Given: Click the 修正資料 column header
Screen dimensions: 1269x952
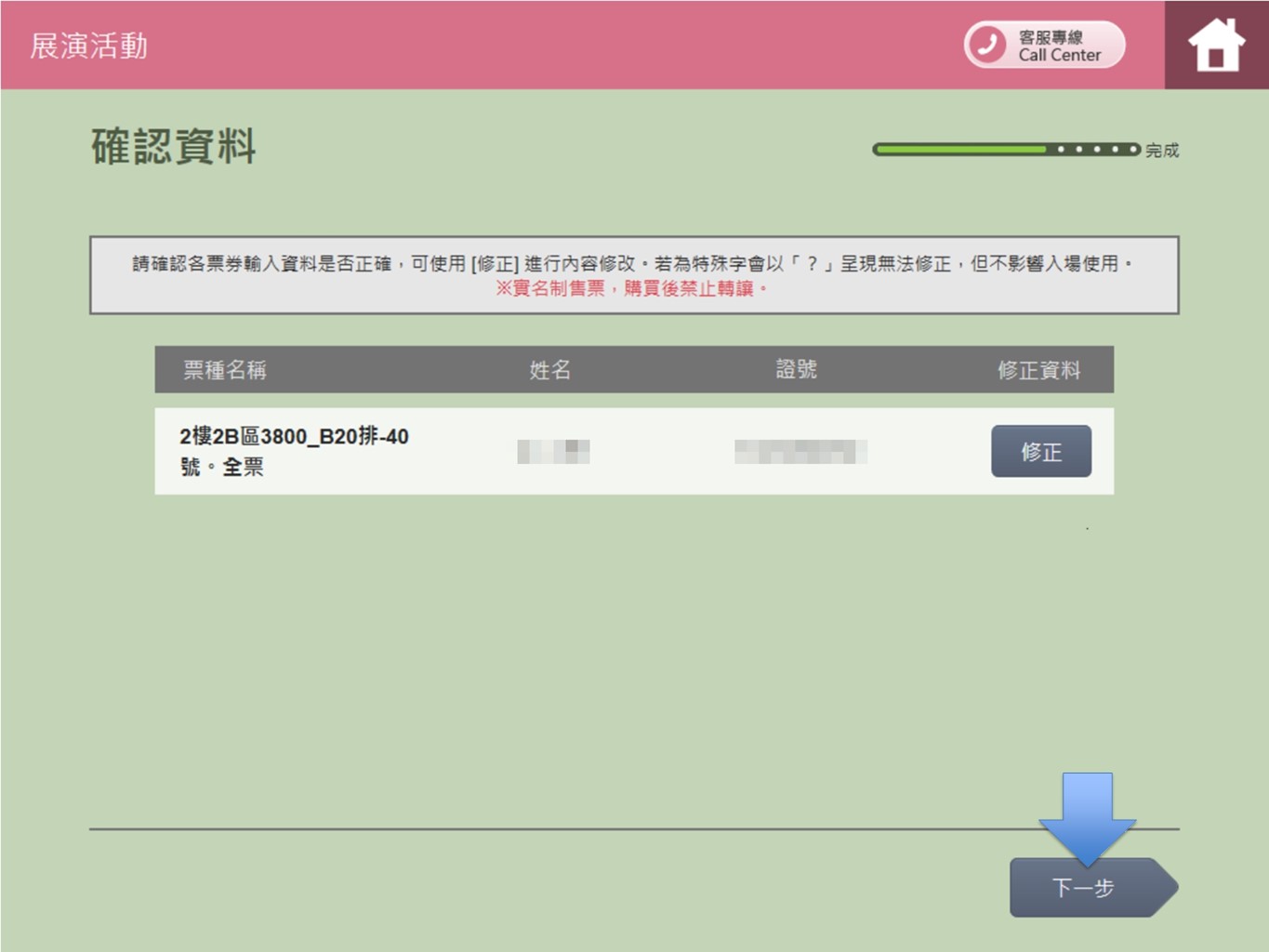Looking at the screenshot, I should (1038, 370).
